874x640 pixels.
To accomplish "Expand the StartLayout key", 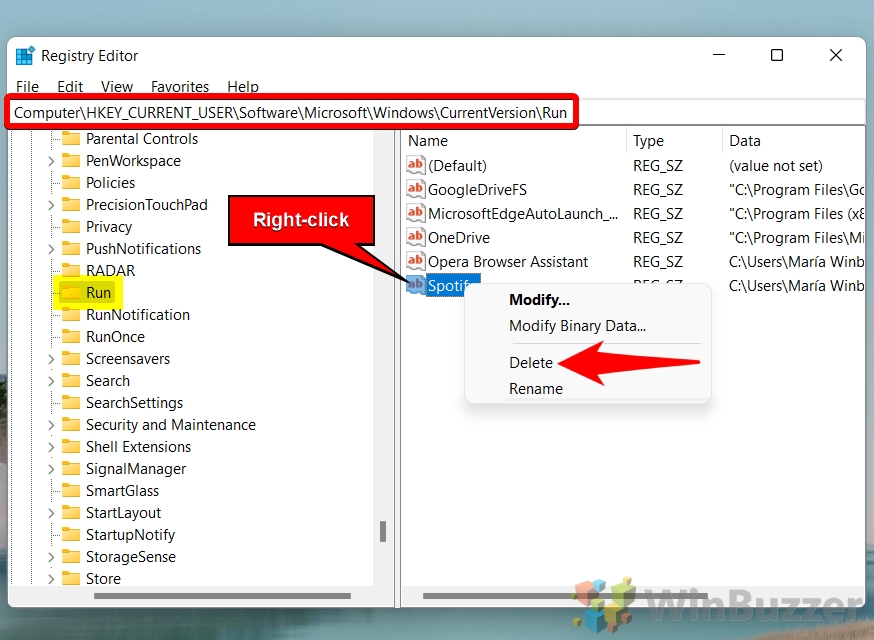I will coord(51,513).
